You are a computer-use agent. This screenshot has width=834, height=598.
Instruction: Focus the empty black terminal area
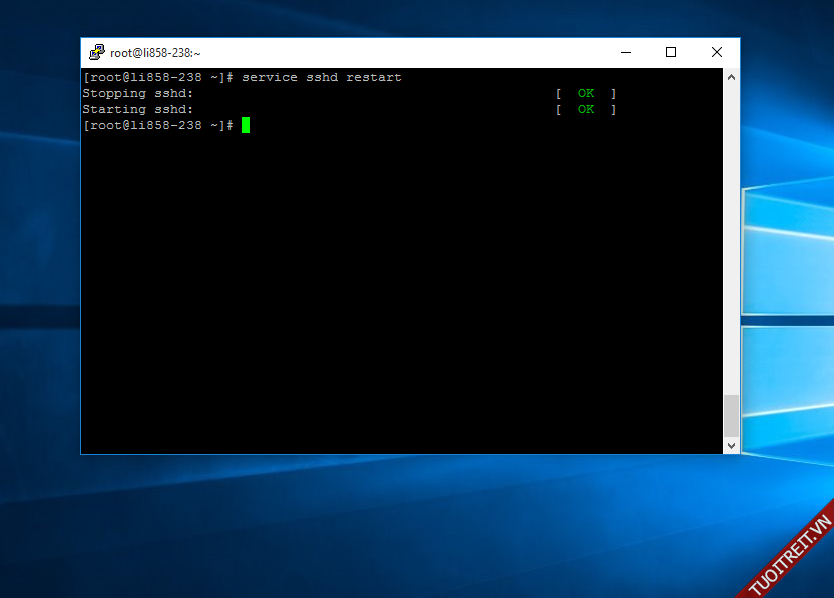[400, 300]
